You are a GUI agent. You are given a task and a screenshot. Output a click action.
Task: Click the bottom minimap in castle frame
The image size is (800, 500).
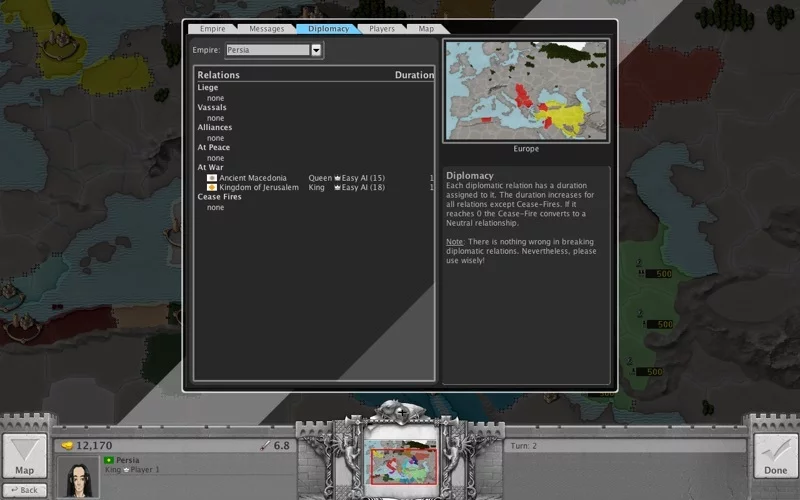coord(401,462)
